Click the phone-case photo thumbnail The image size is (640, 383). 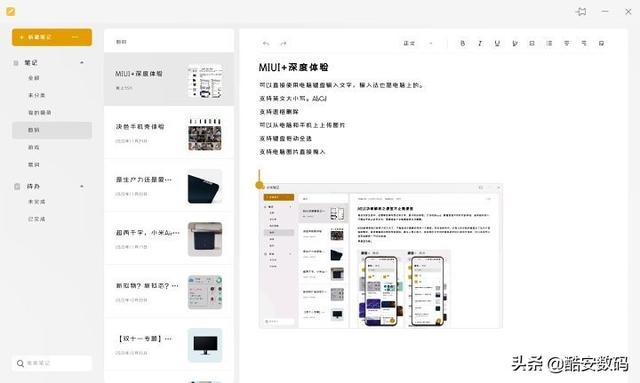(205, 134)
